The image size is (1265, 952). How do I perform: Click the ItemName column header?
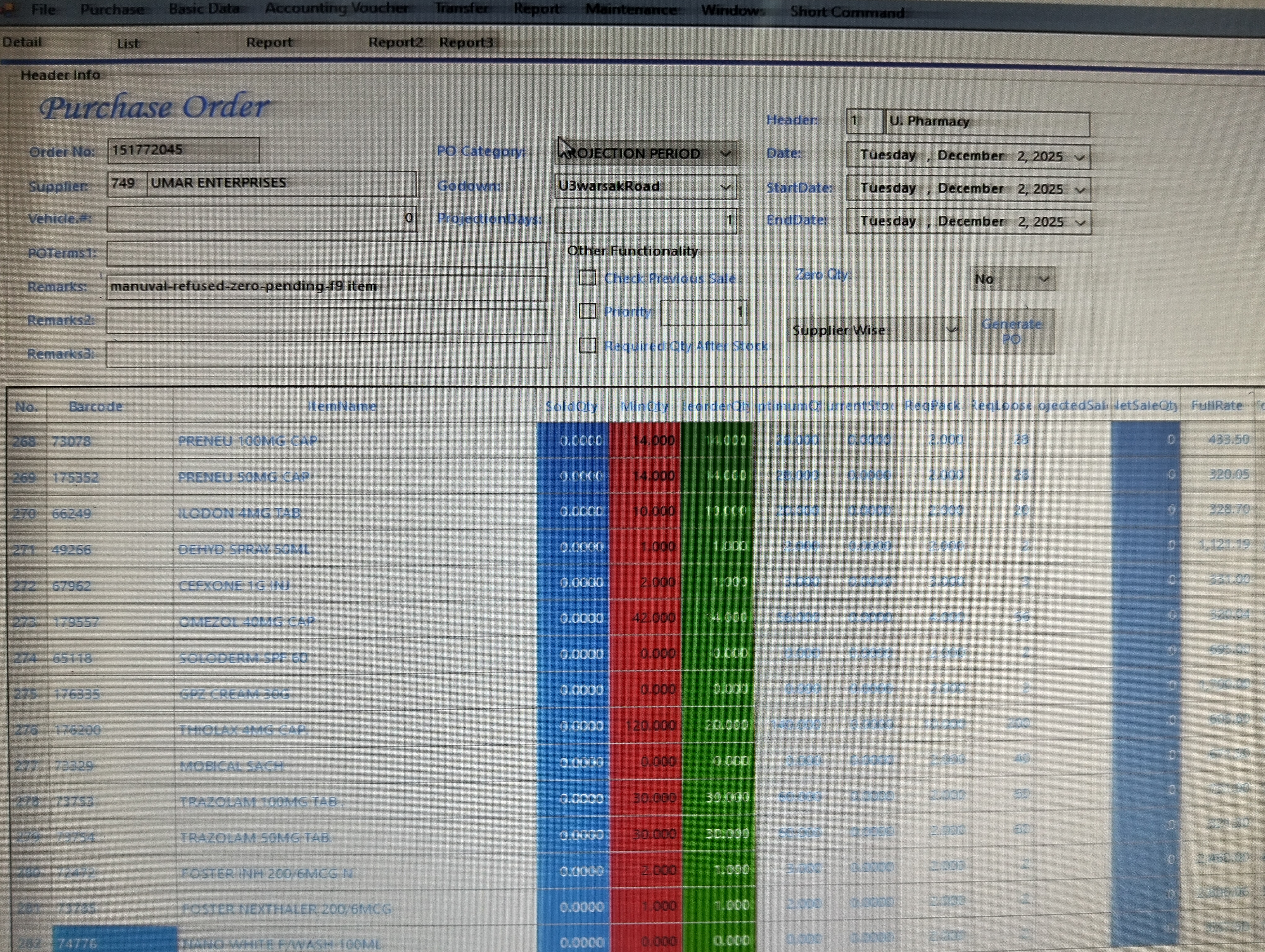click(x=342, y=406)
